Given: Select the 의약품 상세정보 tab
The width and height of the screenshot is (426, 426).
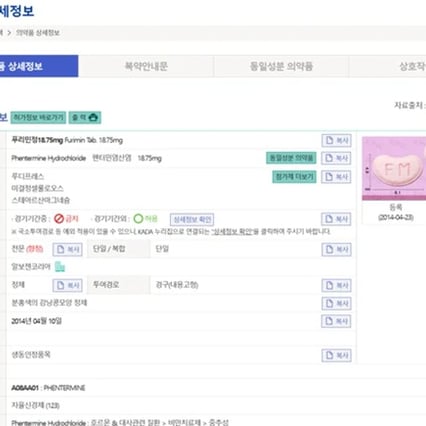Looking at the screenshot, I should (39, 66).
